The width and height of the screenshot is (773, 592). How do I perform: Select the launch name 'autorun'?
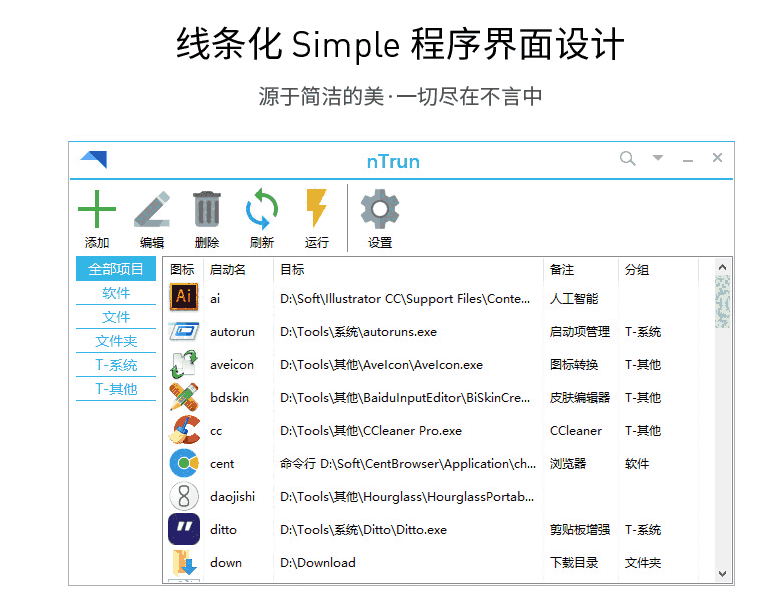tap(232, 332)
